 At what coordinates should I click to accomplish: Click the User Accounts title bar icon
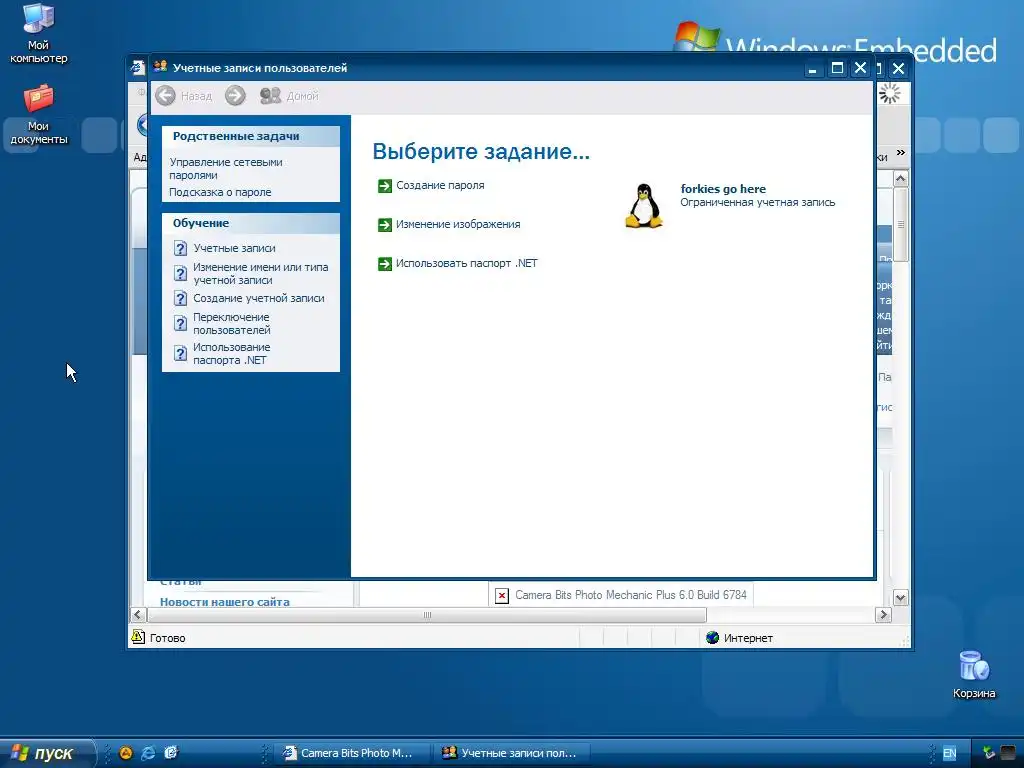coord(160,67)
